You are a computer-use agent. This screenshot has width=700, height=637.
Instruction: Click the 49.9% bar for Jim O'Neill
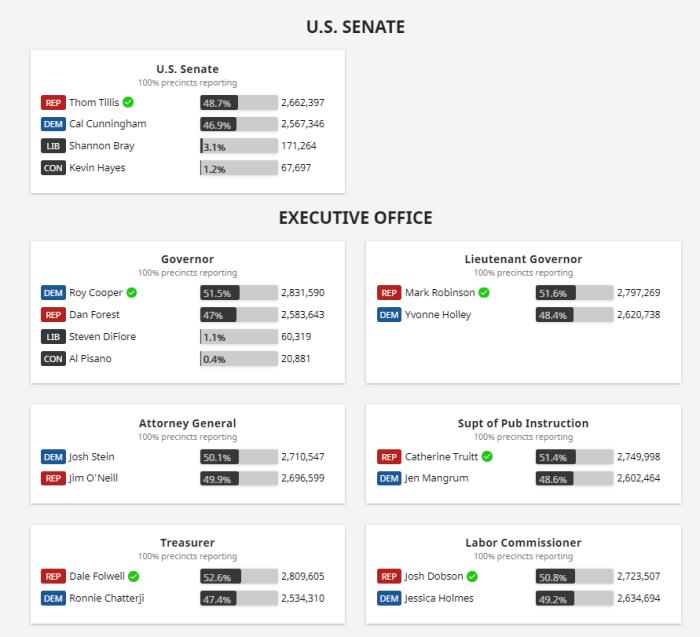[239, 479]
